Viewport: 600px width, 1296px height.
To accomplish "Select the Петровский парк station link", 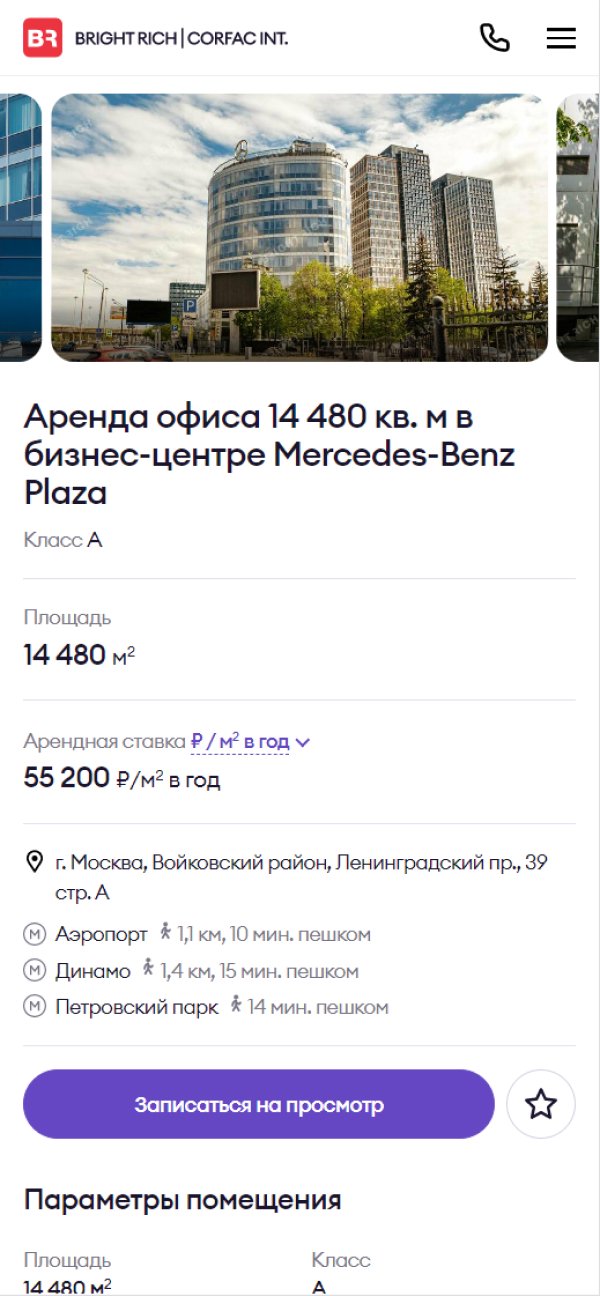I will 137,1007.
